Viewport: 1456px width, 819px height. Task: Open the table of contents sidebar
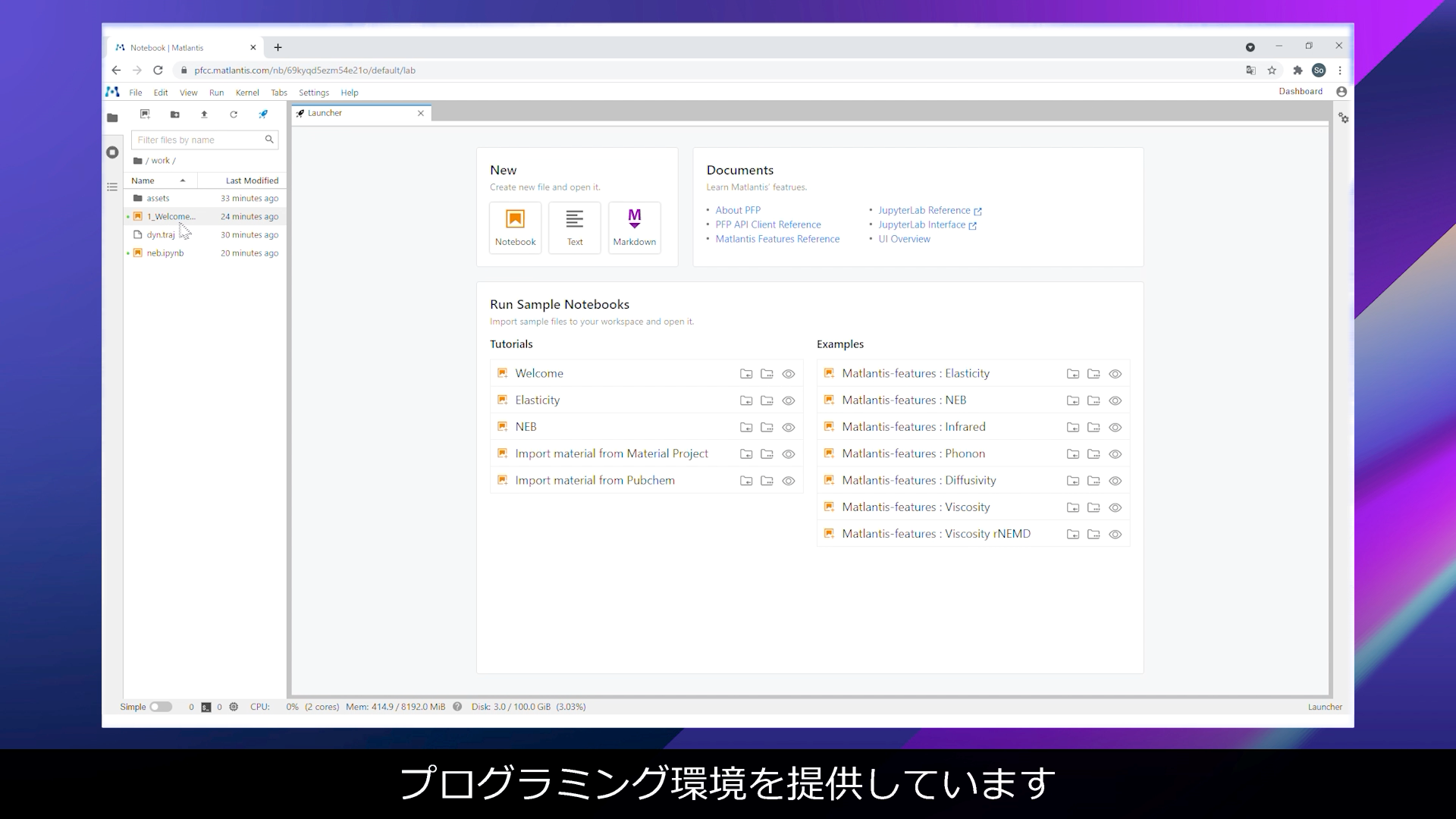[x=112, y=187]
